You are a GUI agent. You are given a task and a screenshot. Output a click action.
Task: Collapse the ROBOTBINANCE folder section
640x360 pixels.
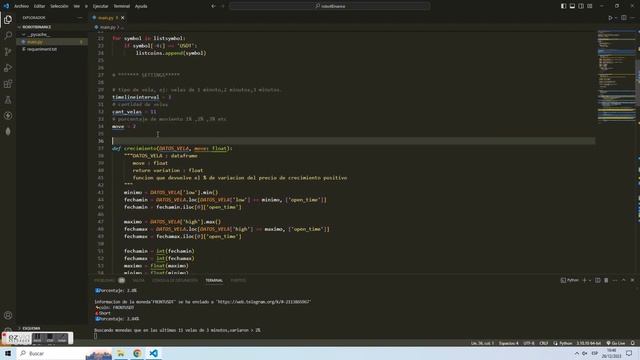click(51, 27)
